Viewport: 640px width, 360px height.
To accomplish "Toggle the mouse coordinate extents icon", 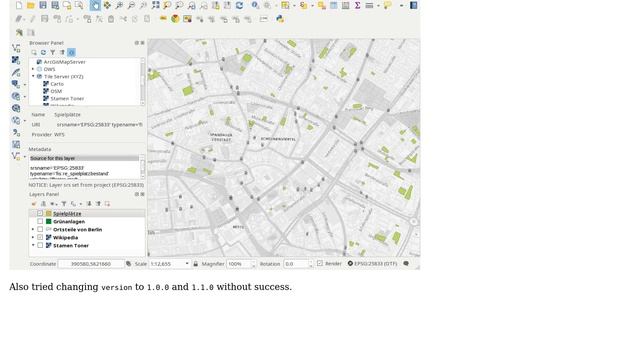I will tap(129, 264).
